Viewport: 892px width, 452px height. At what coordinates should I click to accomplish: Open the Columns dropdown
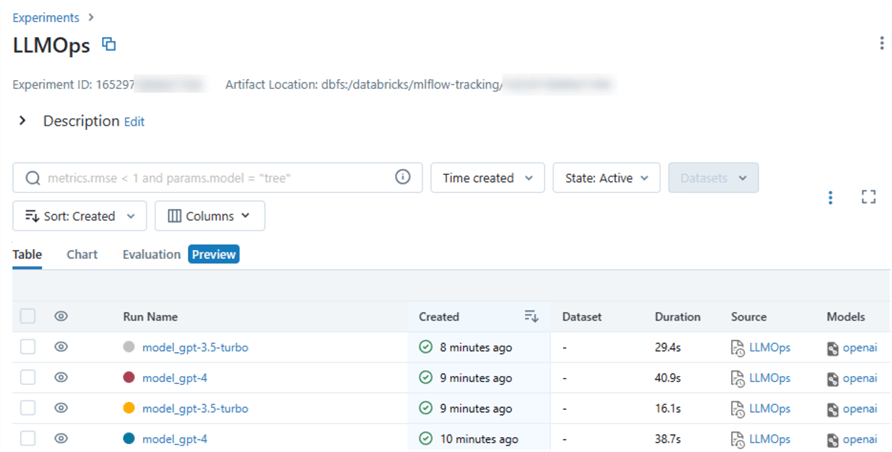(x=210, y=216)
